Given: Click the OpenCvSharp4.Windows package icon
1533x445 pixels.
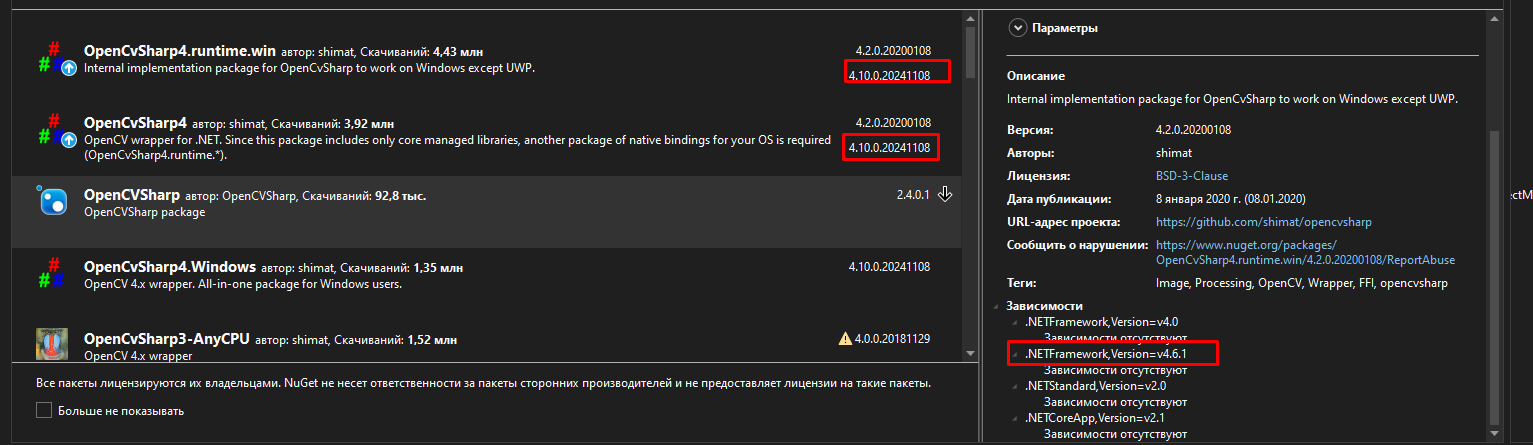Looking at the screenshot, I should (x=52, y=273).
